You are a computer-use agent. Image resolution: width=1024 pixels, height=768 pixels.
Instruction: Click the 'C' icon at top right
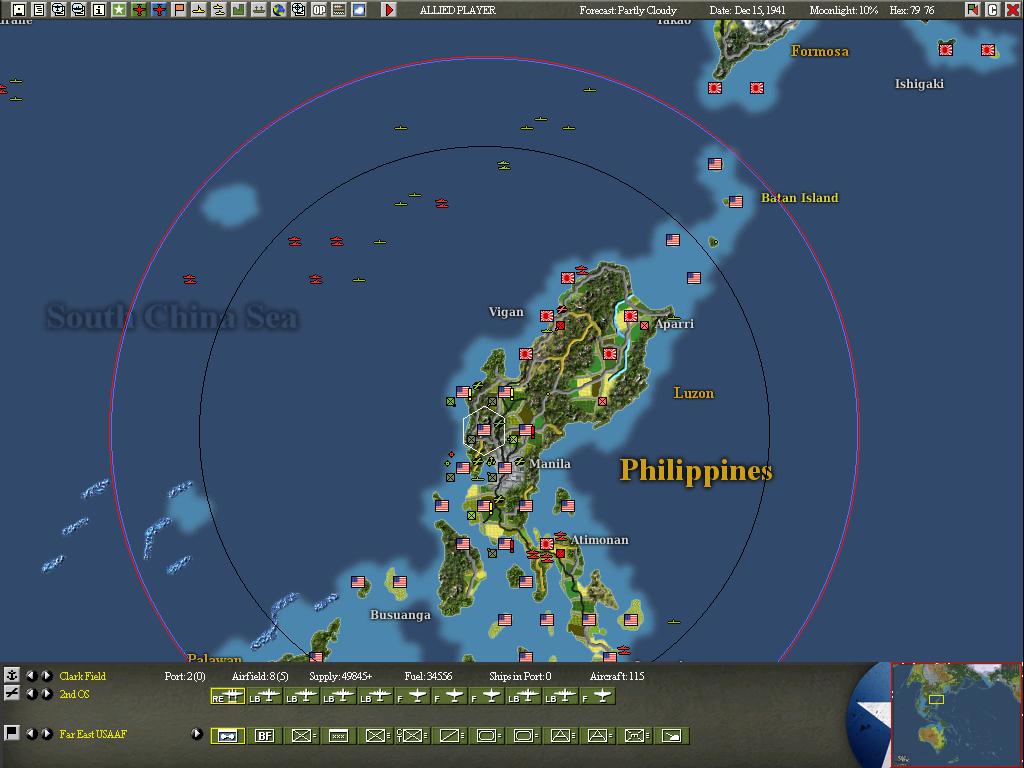click(x=992, y=9)
